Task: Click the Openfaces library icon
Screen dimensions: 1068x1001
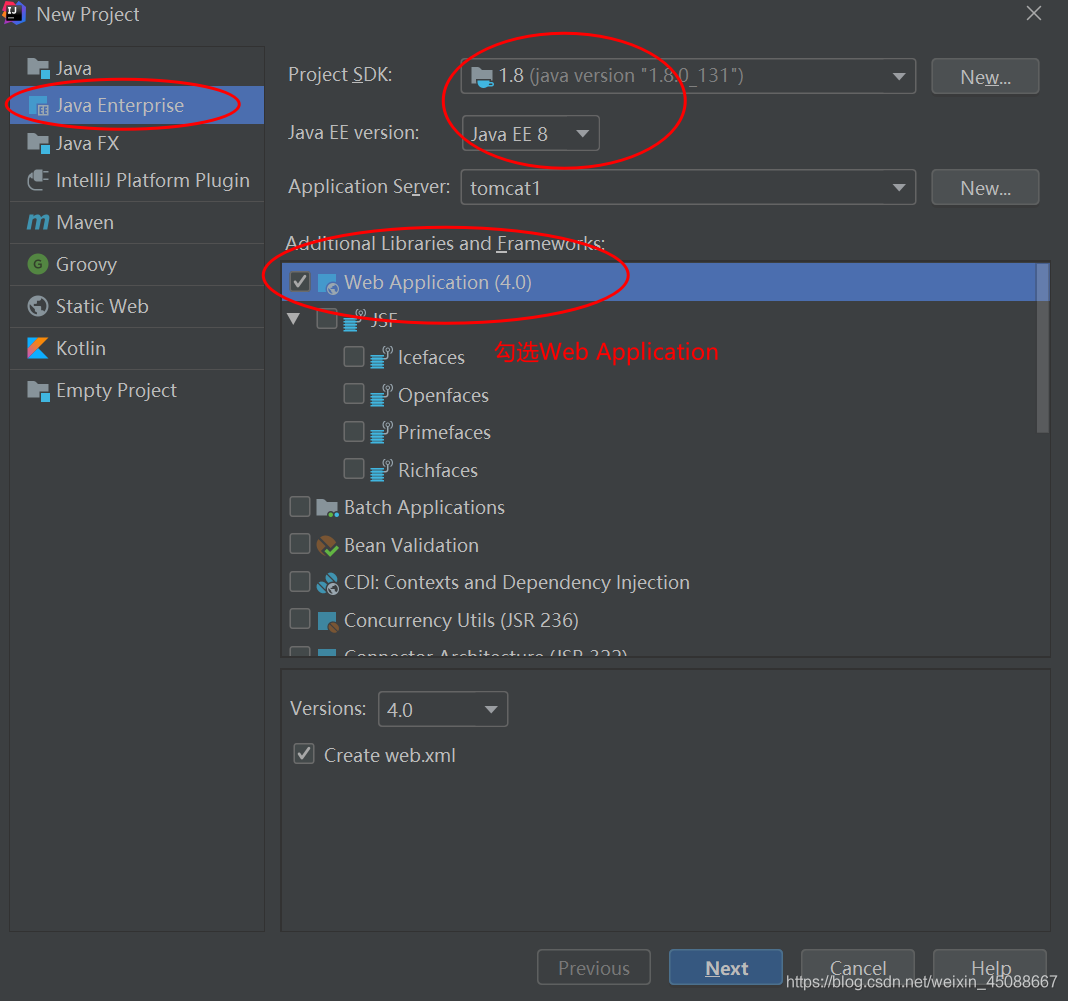Action: click(381, 395)
